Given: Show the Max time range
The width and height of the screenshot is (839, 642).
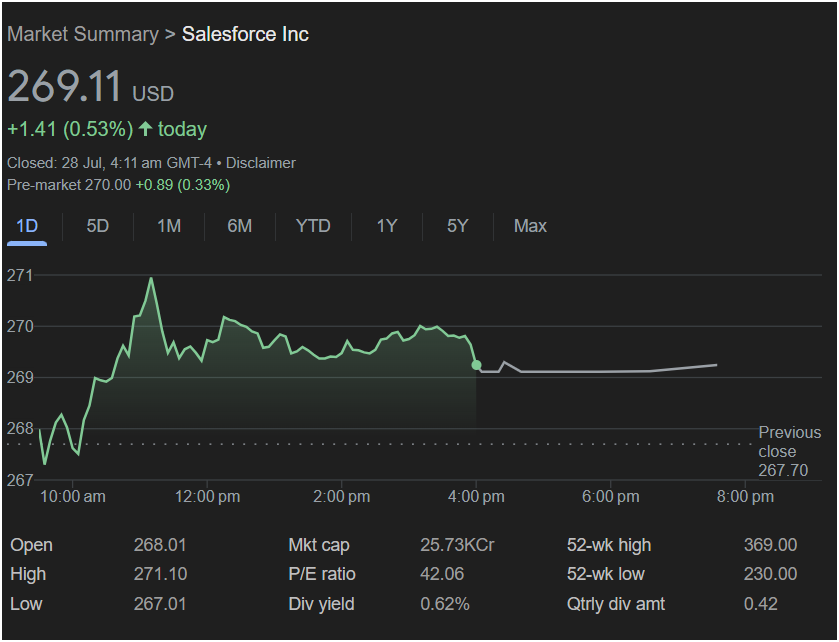Looking at the screenshot, I should coord(530,226).
